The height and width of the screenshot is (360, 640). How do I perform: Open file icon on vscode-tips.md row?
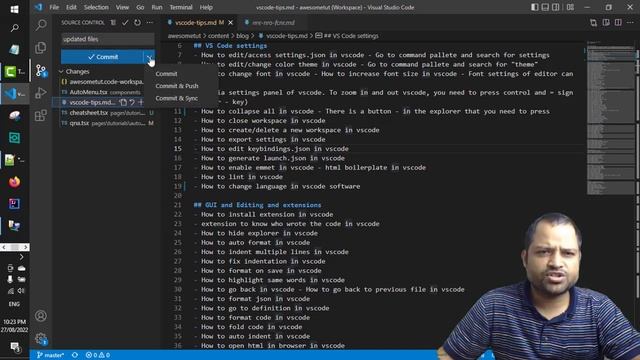[x=123, y=102]
